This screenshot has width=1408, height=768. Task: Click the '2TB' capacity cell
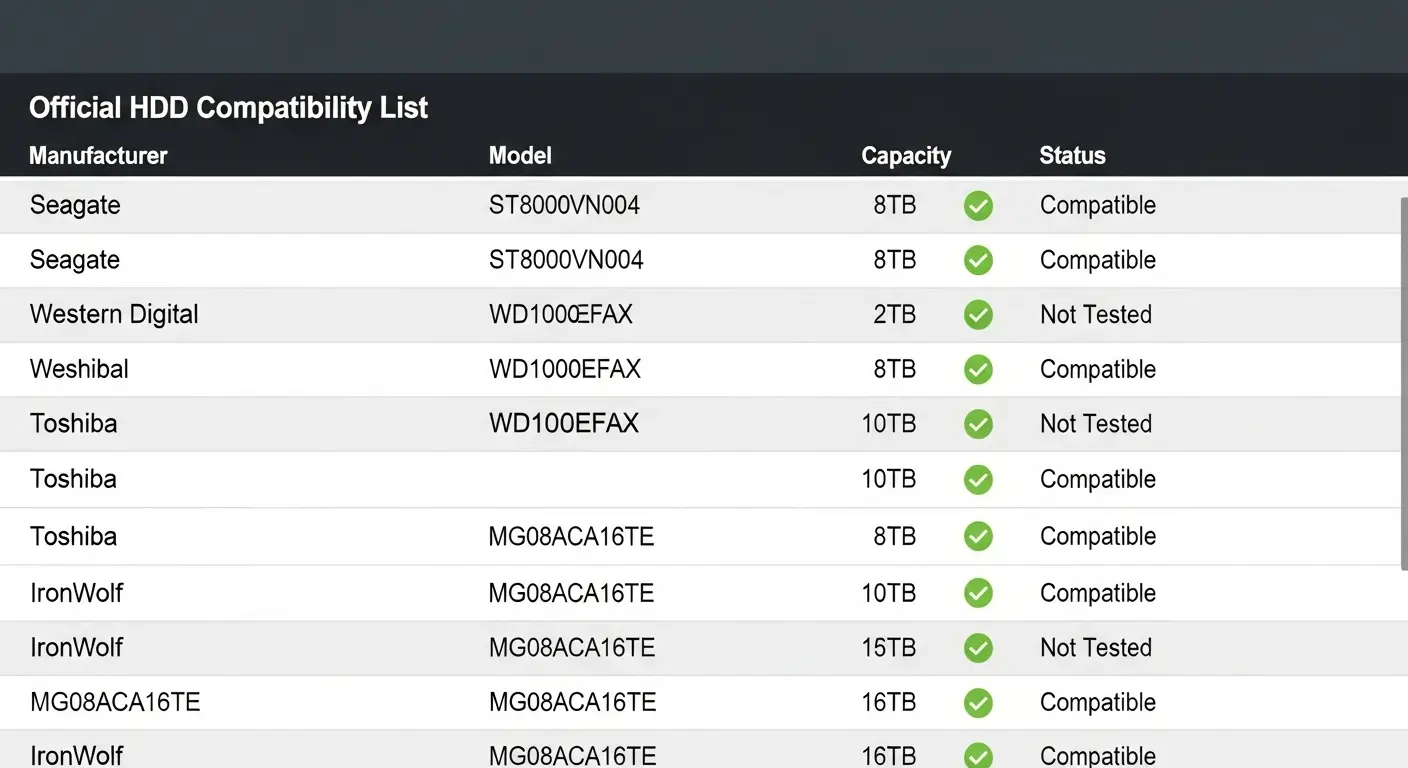(894, 314)
